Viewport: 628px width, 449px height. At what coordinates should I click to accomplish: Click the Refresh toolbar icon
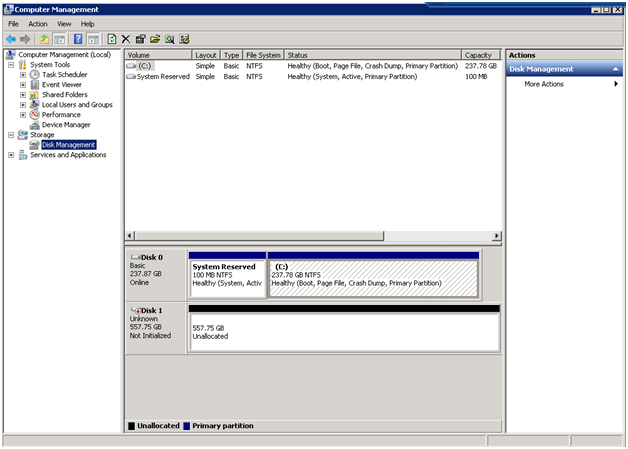point(111,39)
